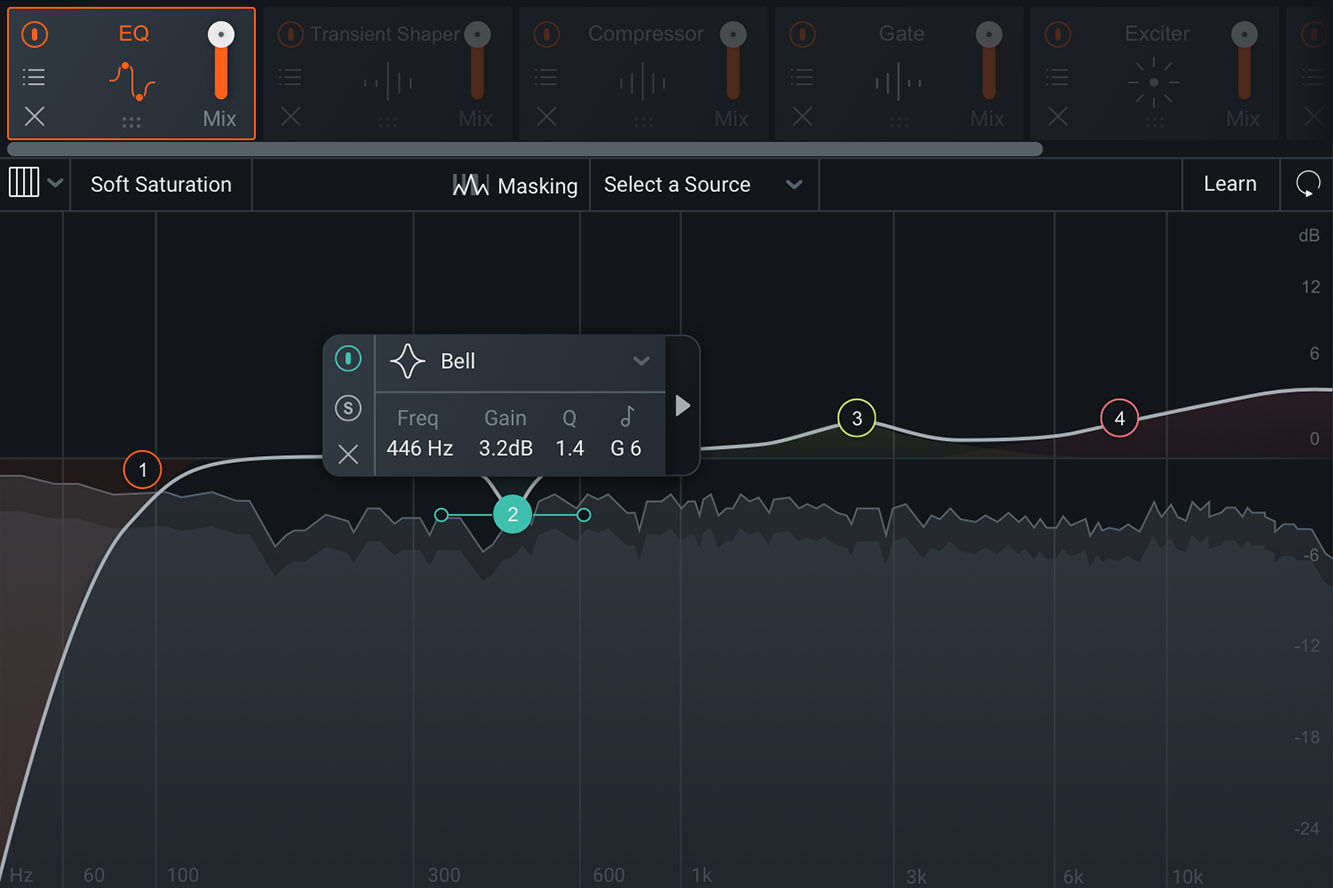Click the EQ curve icon in module header
1333x888 pixels.
point(133,84)
